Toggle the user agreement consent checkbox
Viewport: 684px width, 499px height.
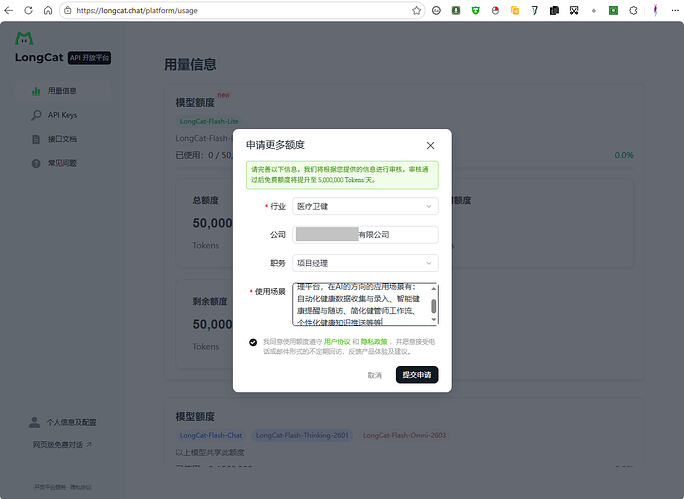[253, 342]
